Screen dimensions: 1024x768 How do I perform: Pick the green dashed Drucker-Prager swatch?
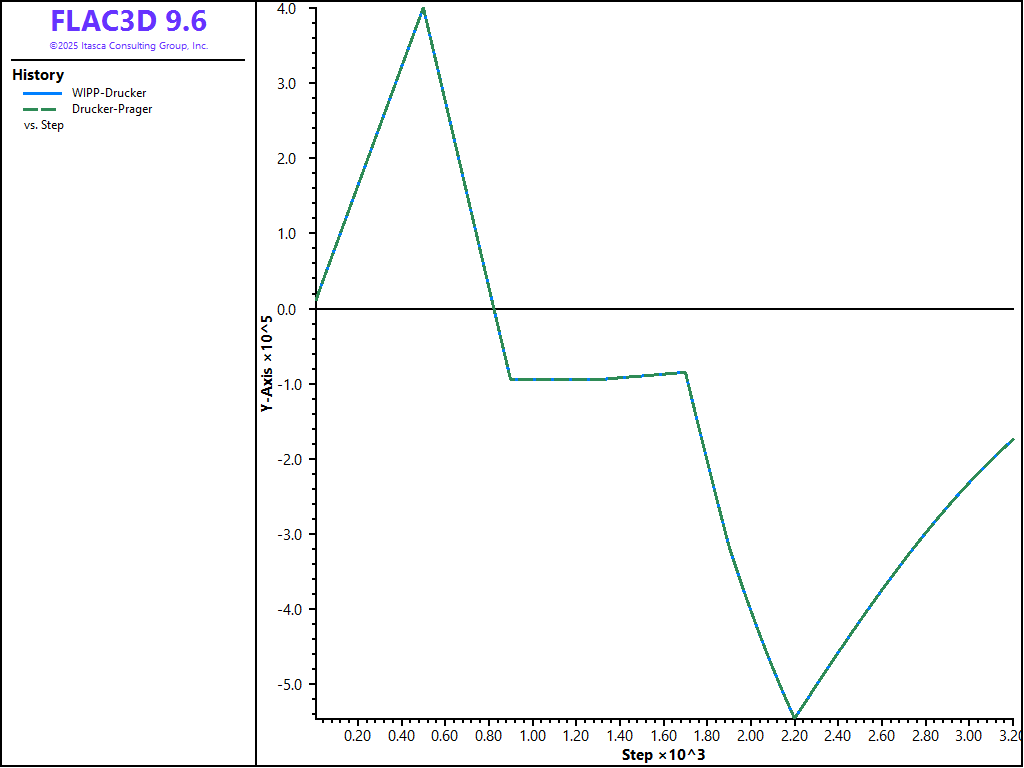click(x=43, y=109)
